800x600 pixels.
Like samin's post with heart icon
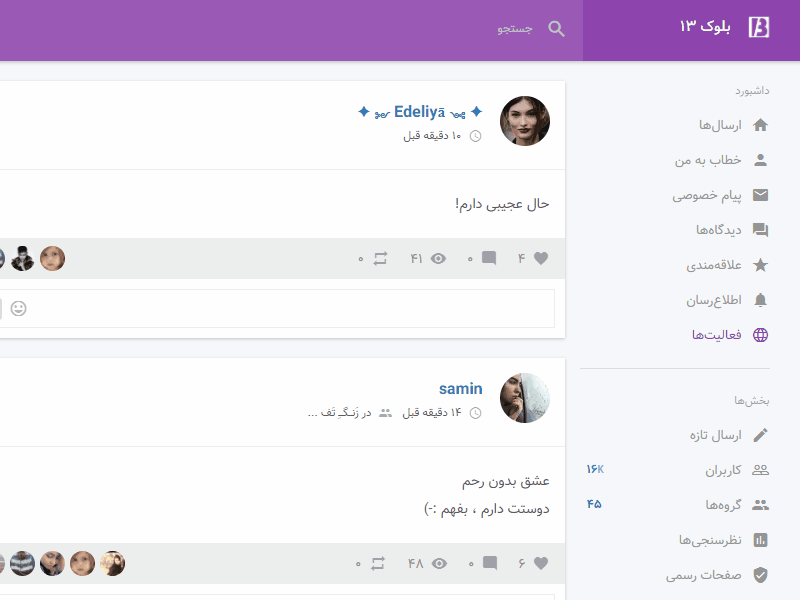(541, 563)
